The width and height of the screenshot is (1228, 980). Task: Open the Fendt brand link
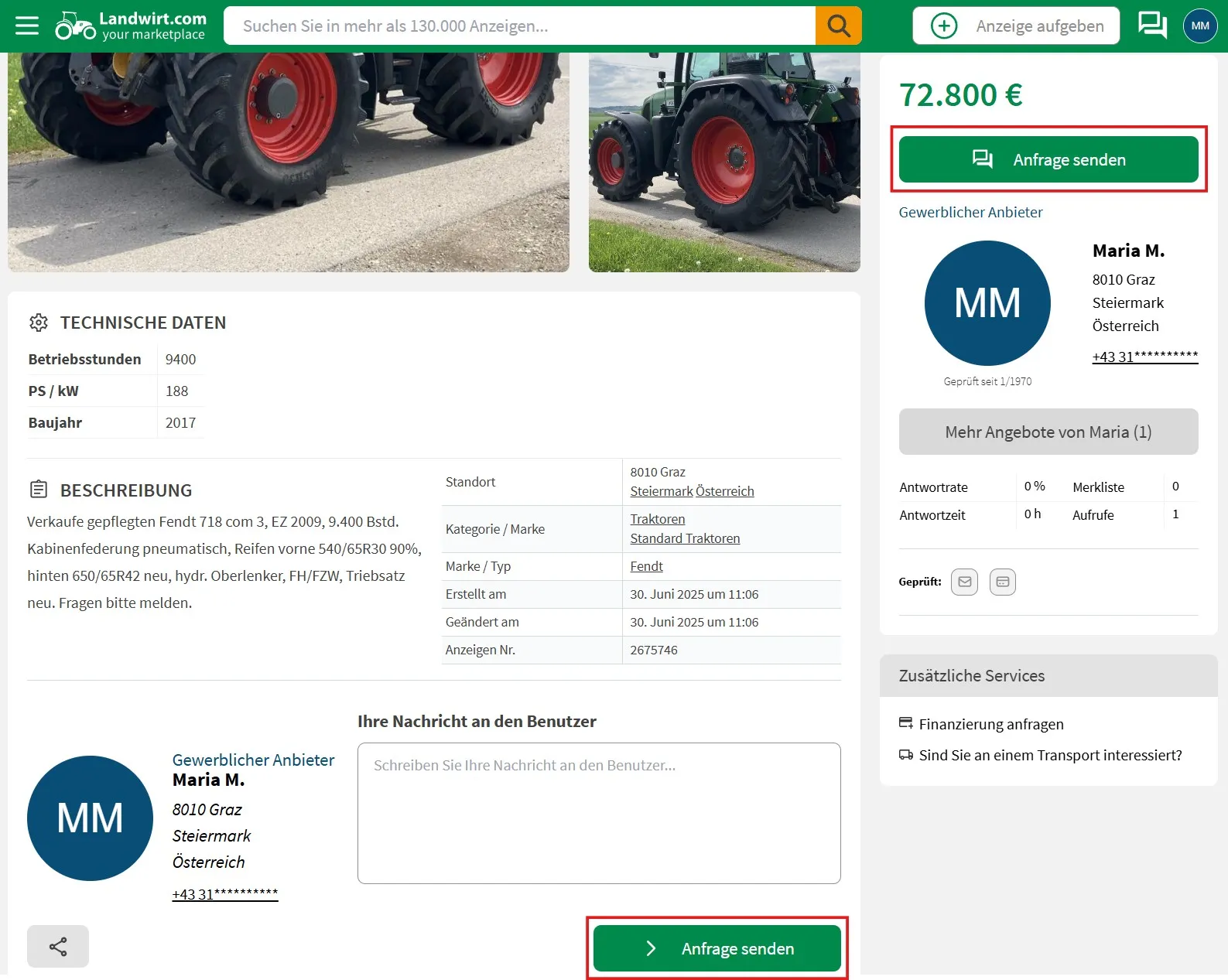pyautogui.click(x=646, y=566)
